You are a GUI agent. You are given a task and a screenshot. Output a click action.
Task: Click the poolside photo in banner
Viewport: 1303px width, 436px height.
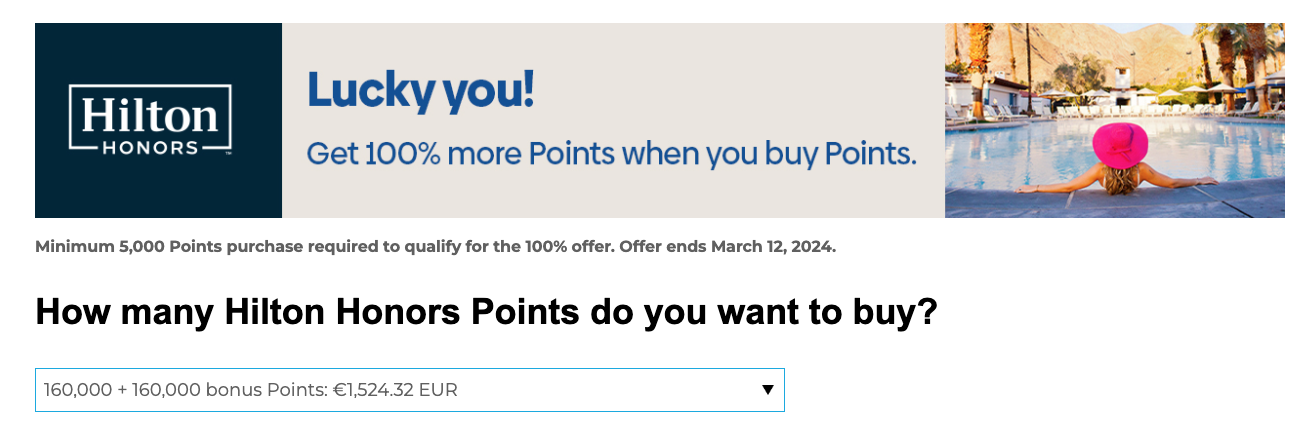[1114, 120]
